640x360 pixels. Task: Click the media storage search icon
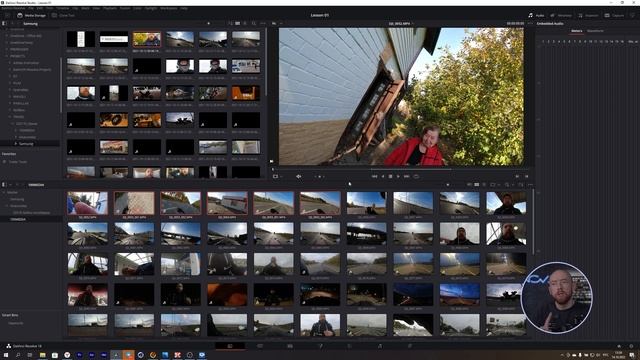click(x=254, y=24)
